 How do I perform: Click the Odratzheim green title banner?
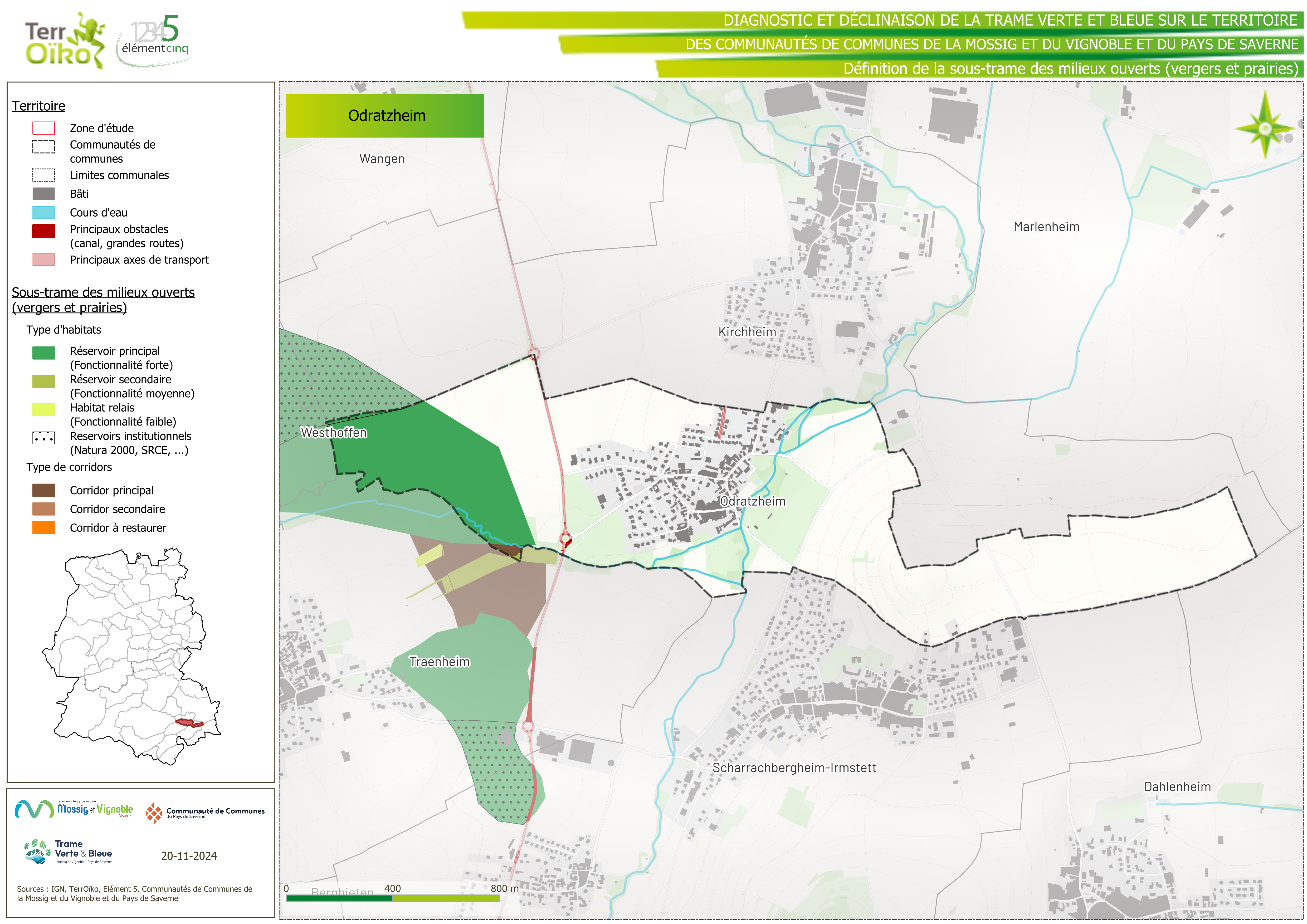point(385,116)
